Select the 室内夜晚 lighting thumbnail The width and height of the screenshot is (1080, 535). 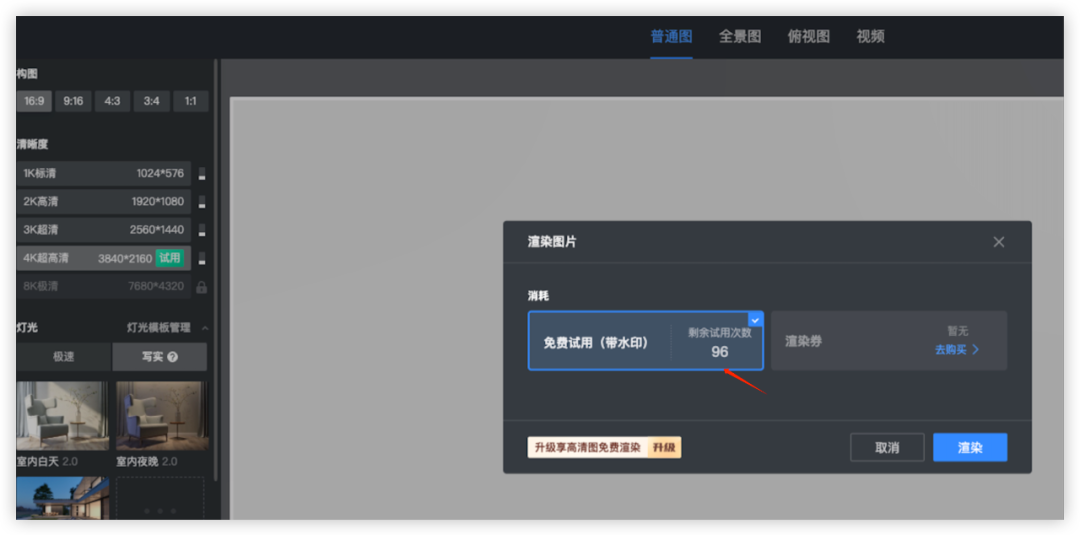point(163,416)
